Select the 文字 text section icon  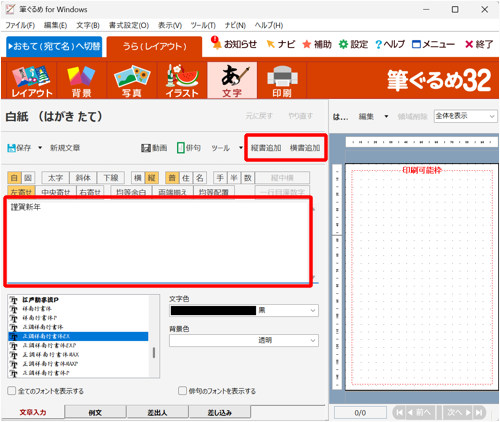pyautogui.click(x=232, y=81)
